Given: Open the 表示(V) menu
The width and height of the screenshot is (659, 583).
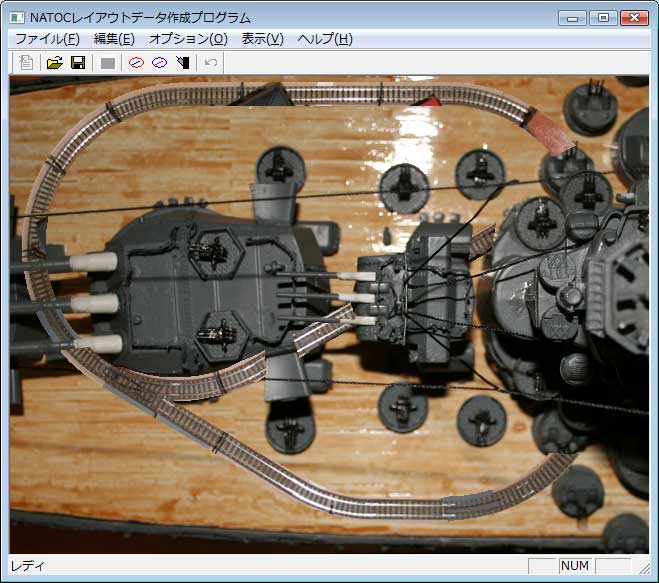Looking at the screenshot, I should [263, 39].
